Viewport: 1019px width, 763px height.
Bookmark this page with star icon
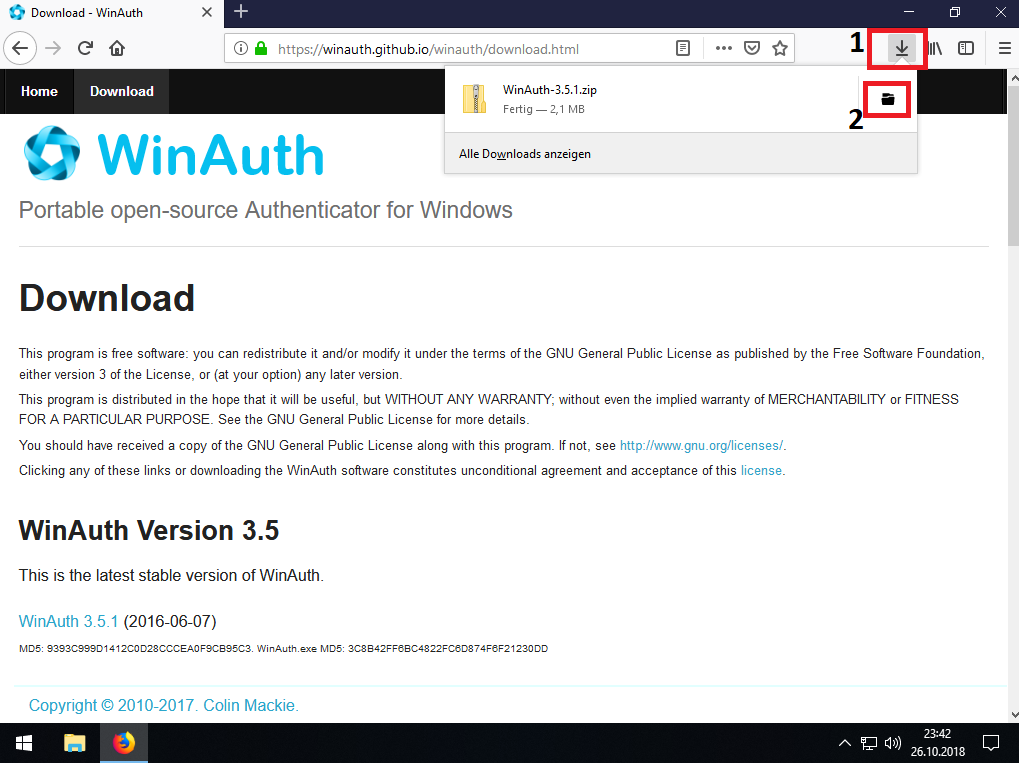(780, 48)
